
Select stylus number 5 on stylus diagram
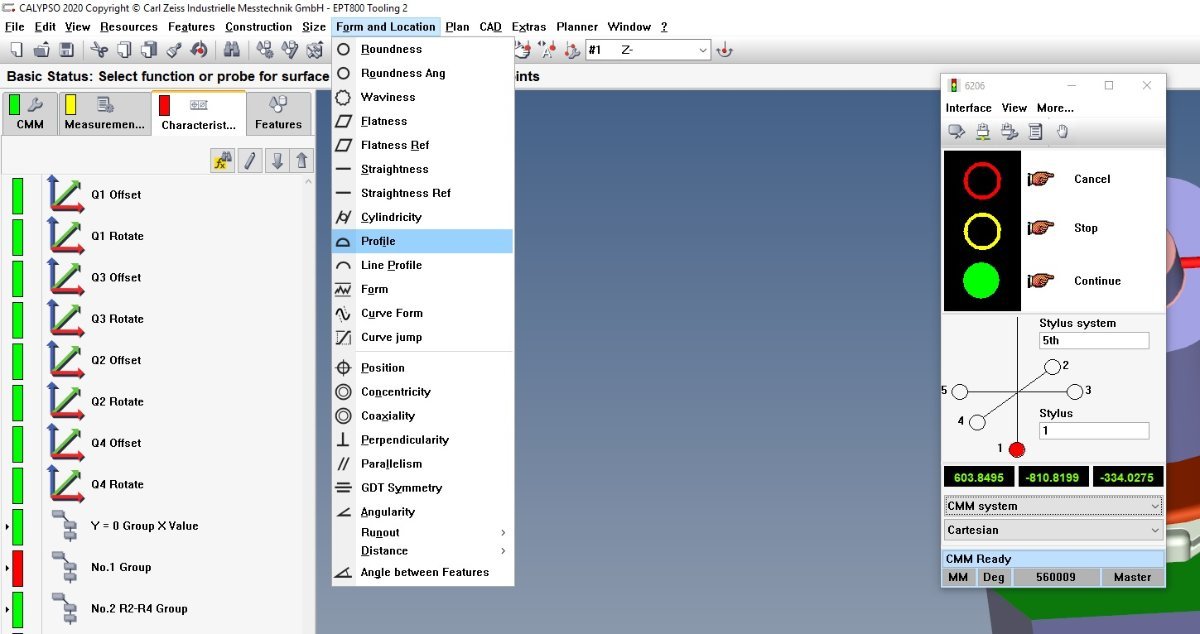point(960,392)
